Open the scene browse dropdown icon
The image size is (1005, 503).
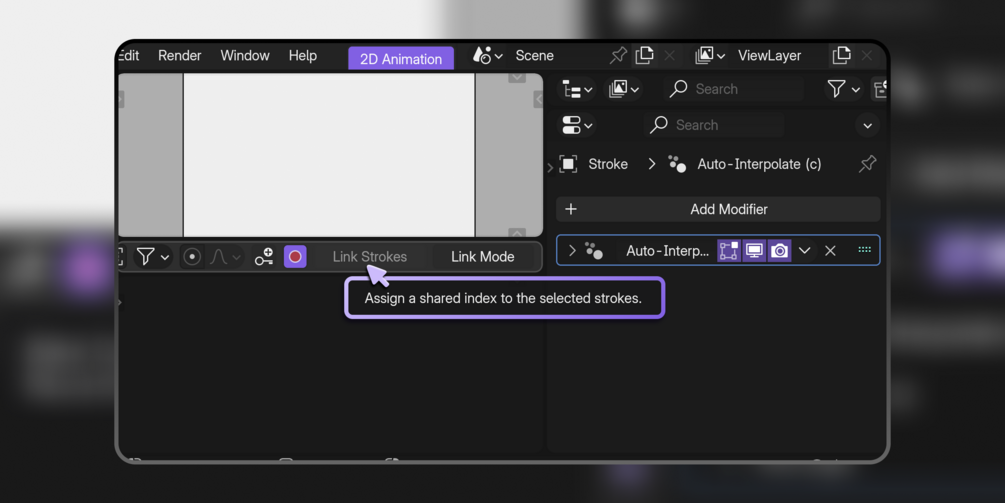[487, 56]
